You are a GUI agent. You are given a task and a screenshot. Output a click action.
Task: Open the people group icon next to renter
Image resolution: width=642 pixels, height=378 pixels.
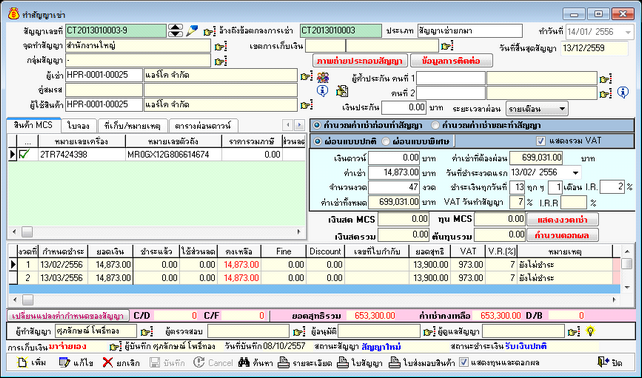[x=323, y=77]
